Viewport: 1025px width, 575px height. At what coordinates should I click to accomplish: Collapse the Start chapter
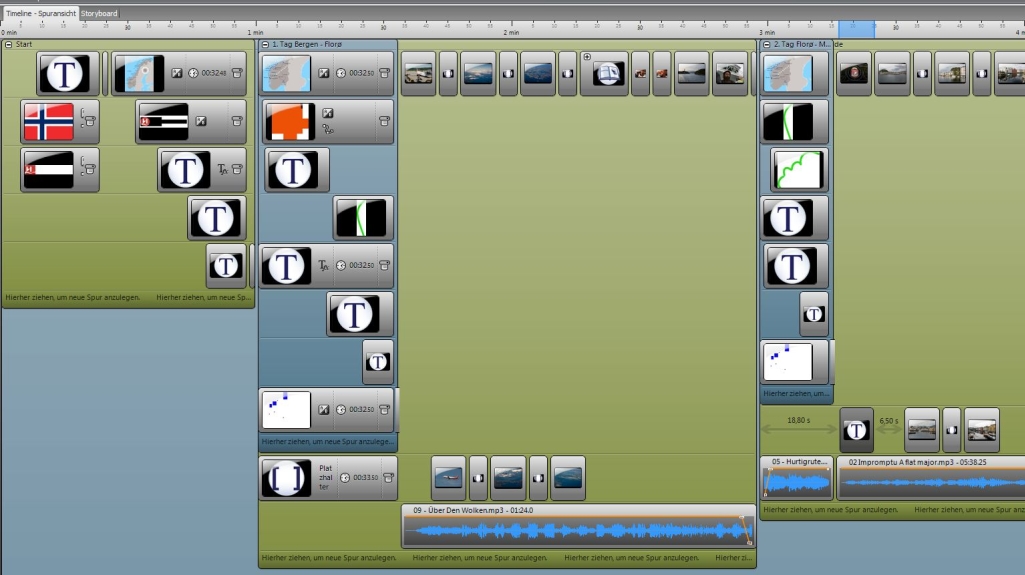pyautogui.click(x=8, y=44)
